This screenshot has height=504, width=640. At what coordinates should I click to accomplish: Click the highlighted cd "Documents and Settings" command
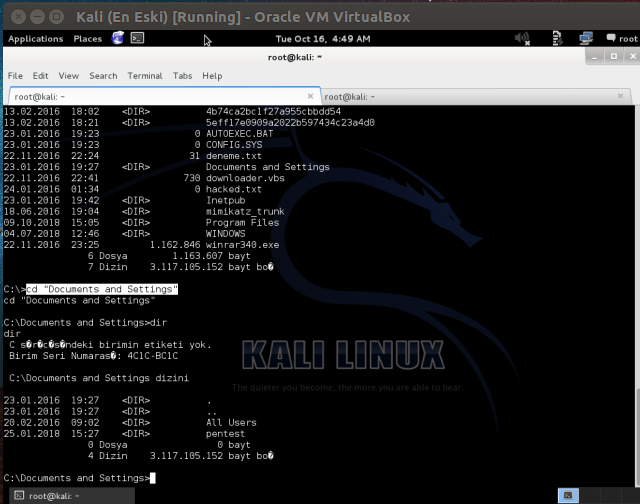[102, 289]
